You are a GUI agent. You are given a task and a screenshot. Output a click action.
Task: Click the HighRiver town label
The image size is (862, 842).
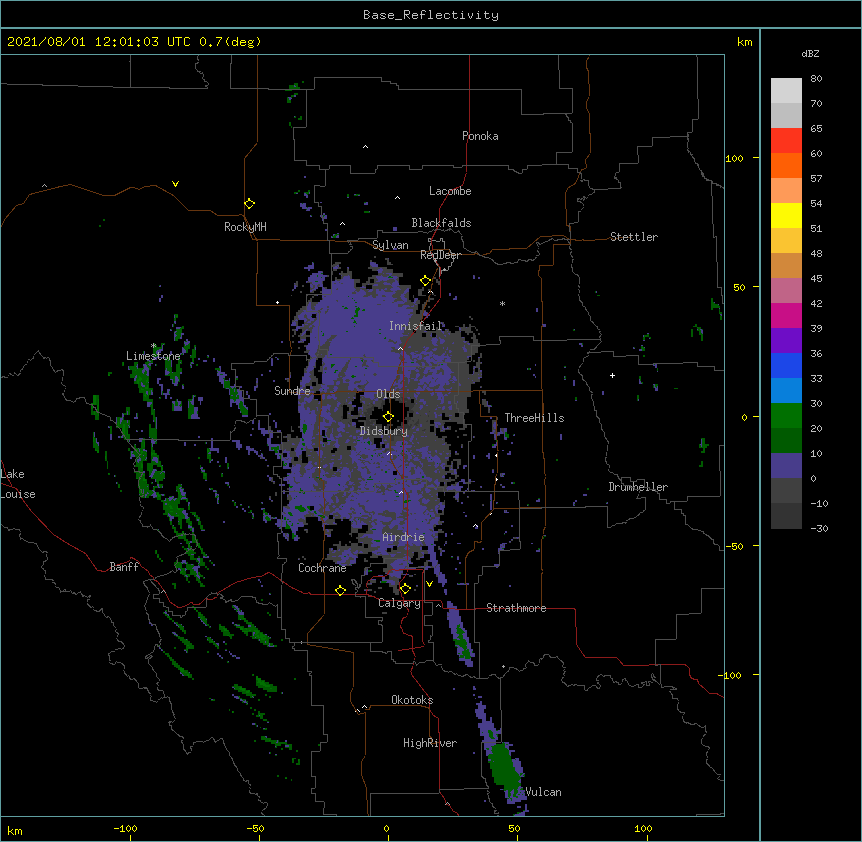tap(430, 743)
